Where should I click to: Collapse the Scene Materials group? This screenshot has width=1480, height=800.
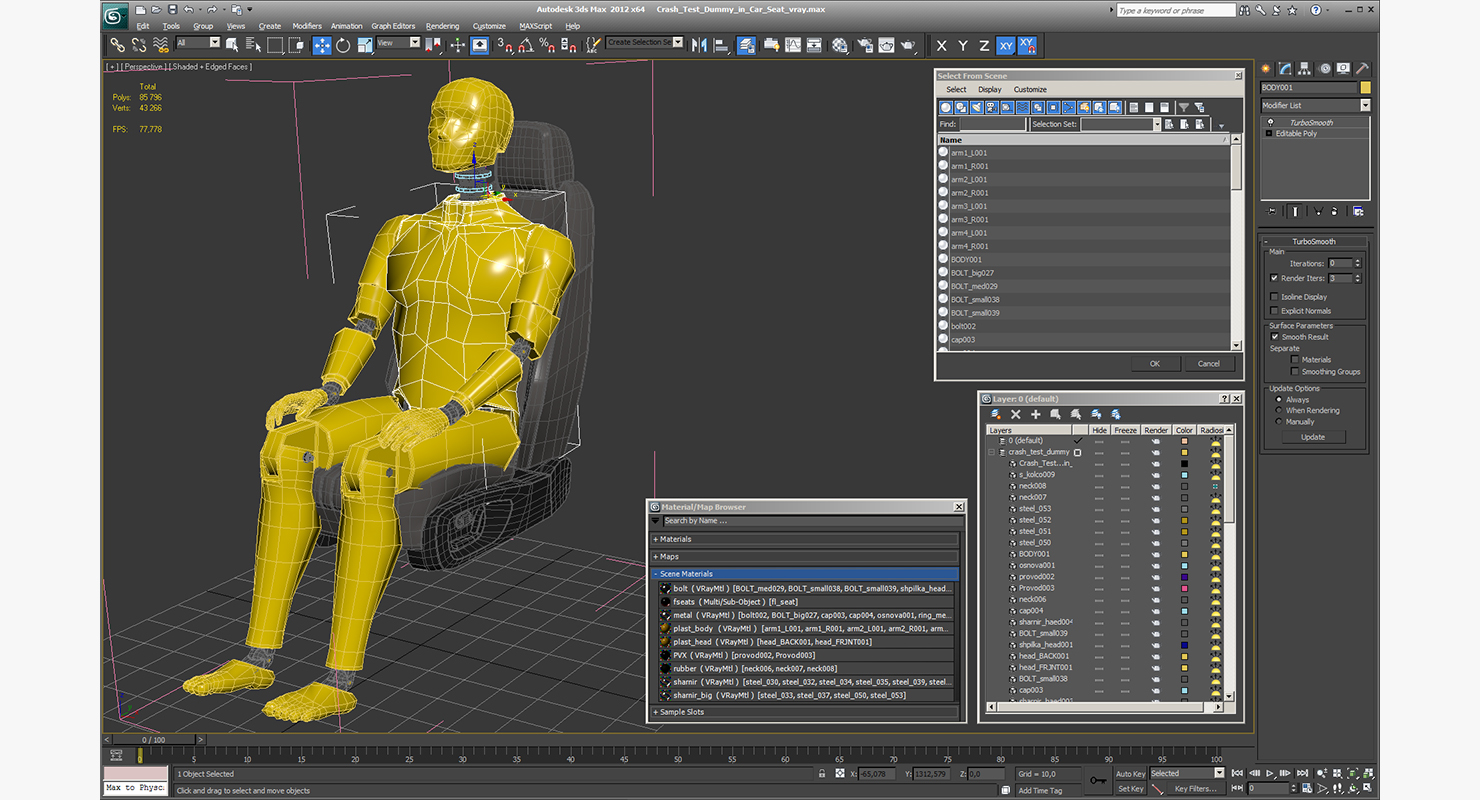(805, 574)
